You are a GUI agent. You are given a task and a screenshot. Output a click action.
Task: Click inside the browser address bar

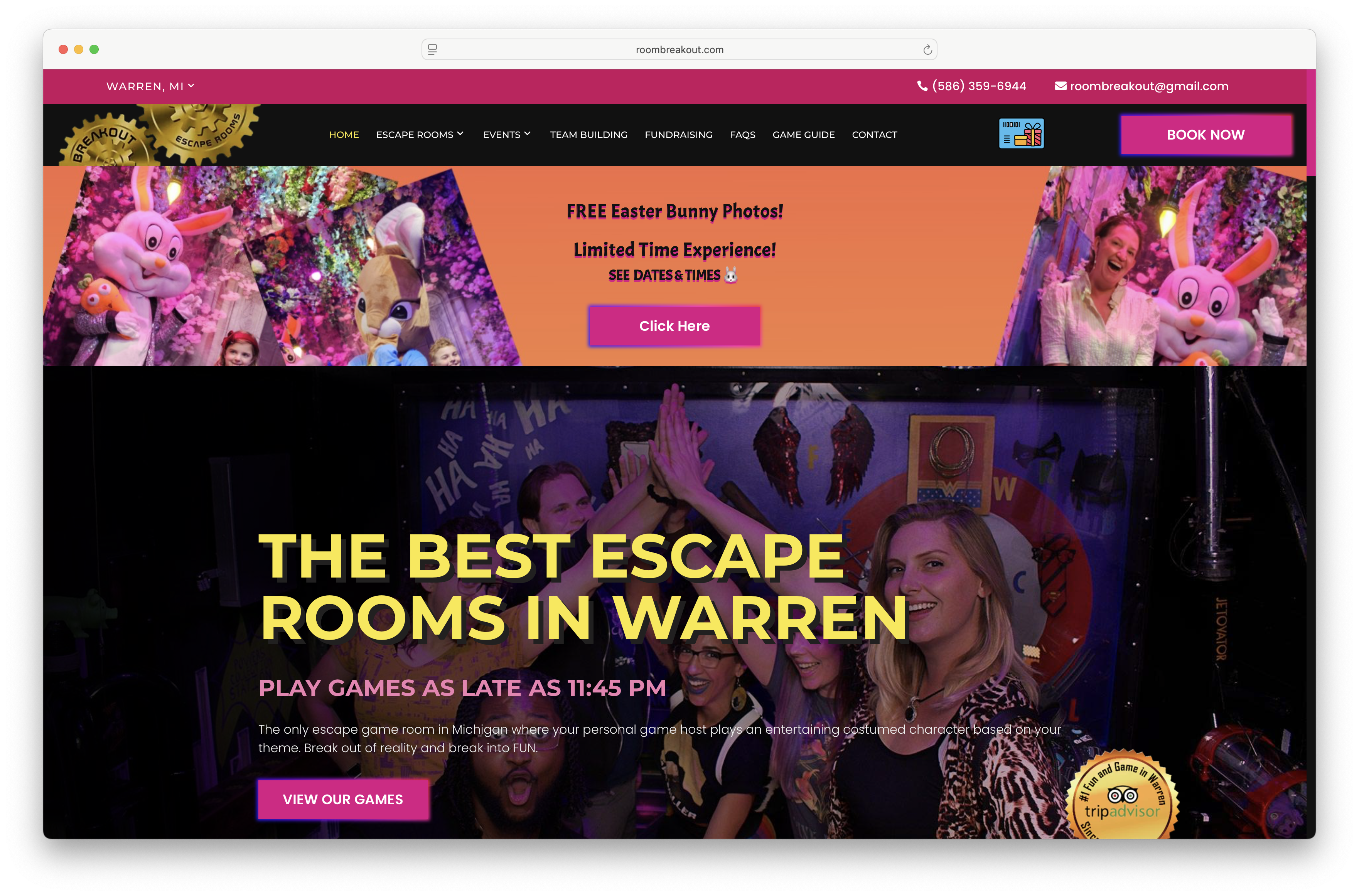click(x=679, y=49)
